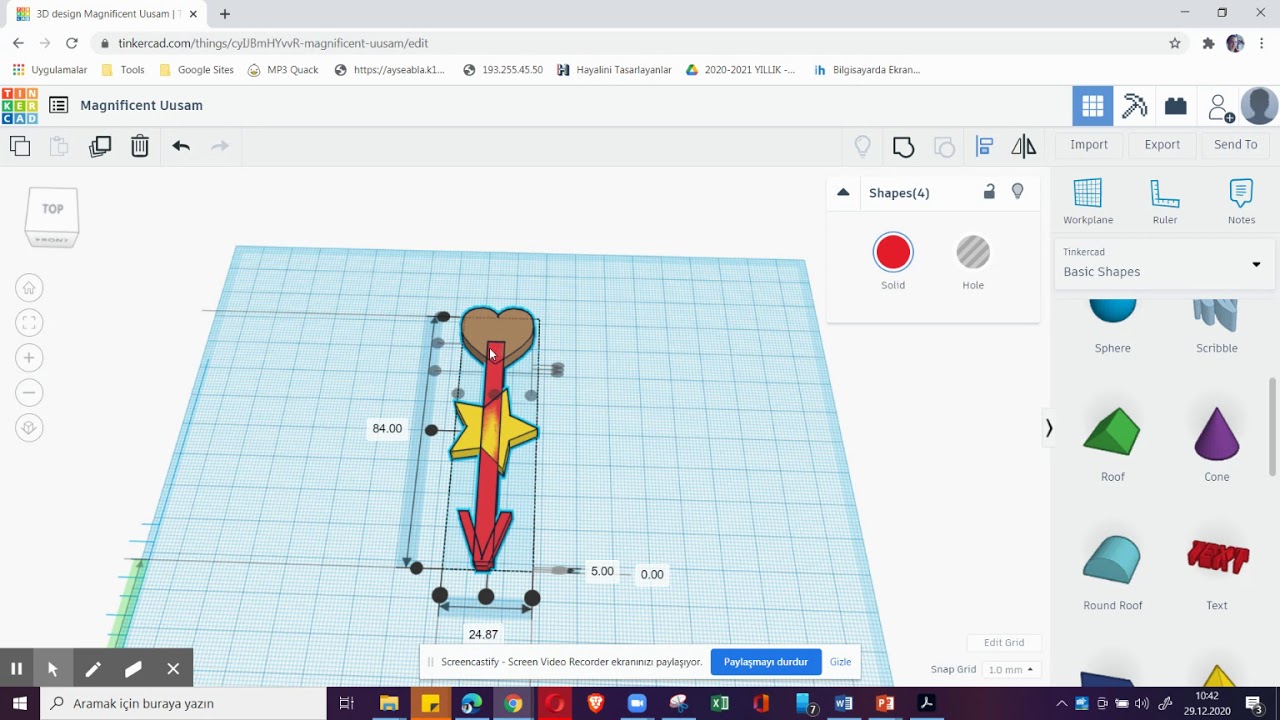Click the 5.00 height dimension
The image size is (1280, 720).
point(602,572)
